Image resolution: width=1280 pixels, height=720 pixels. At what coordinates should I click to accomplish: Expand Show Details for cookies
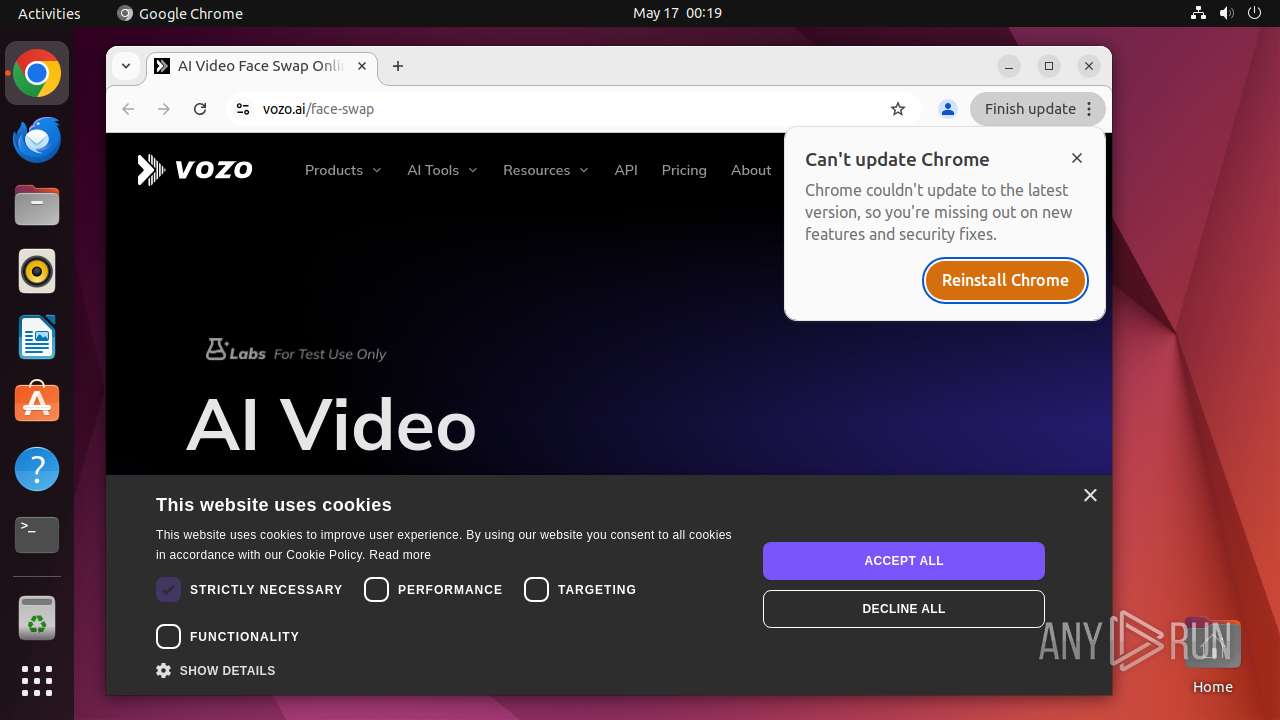pos(216,671)
